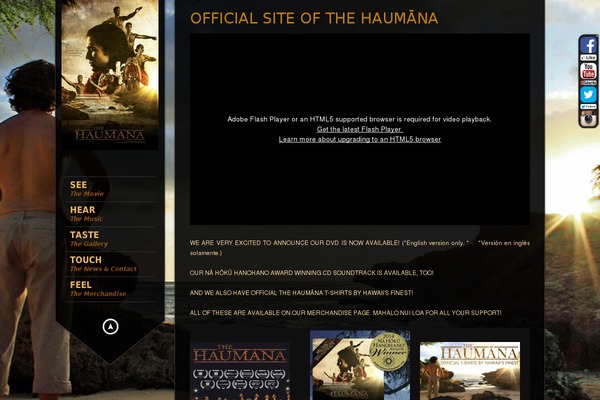Open TOUCH The News & Contact
Viewport: 600px width, 400px height.
(110, 264)
